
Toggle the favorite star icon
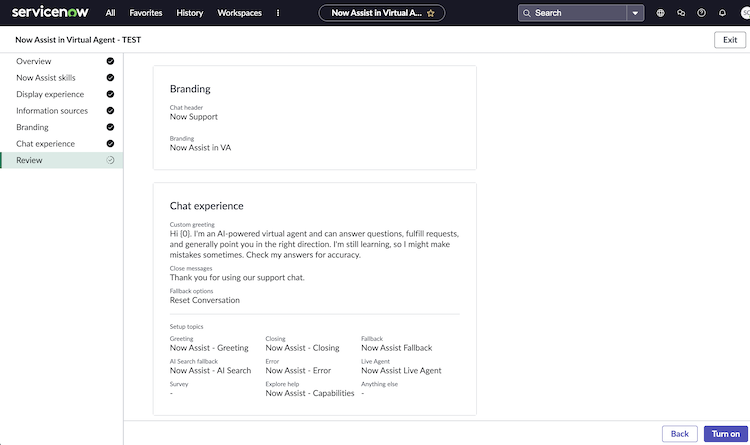pos(430,13)
